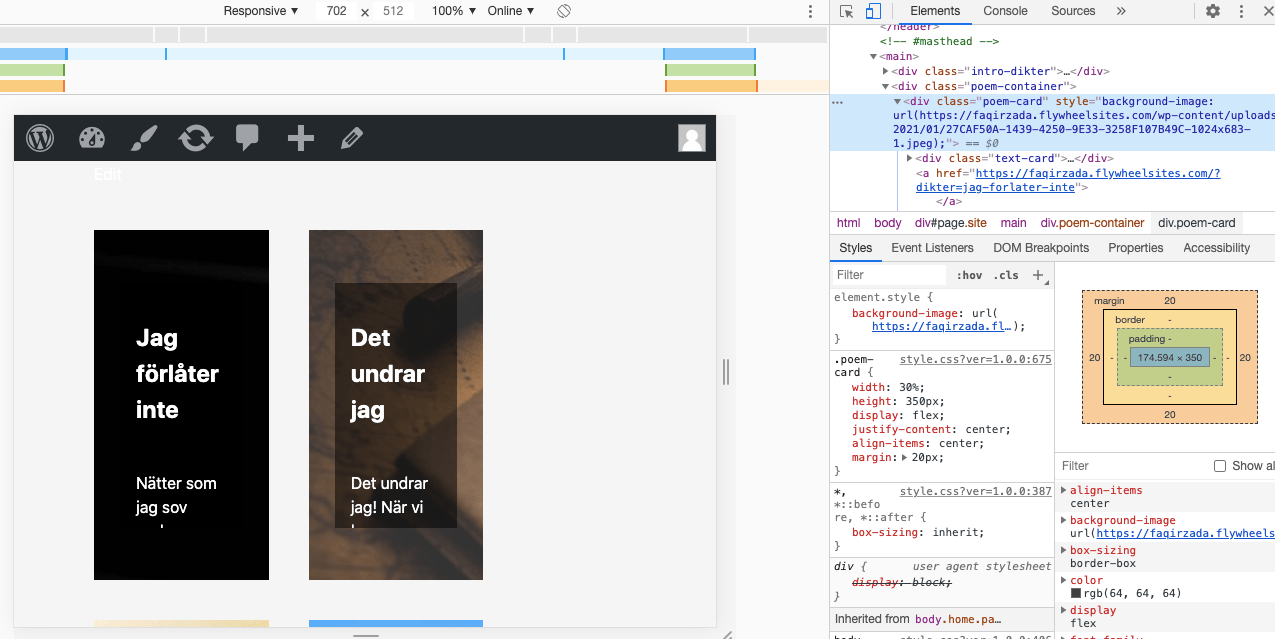The height and width of the screenshot is (639, 1275).
Task: Click the rotate device icon
Action: [x=564, y=11]
